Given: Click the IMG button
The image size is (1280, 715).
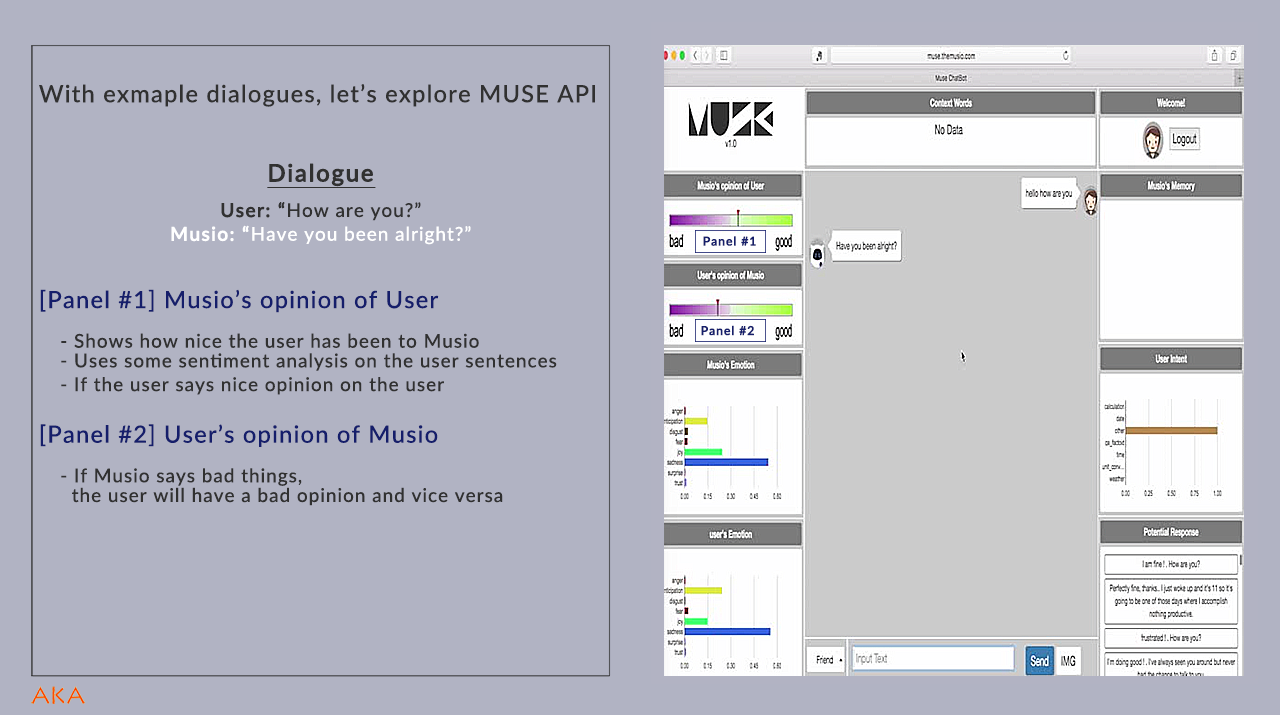Looking at the screenshot, I should click(1068, 660).
